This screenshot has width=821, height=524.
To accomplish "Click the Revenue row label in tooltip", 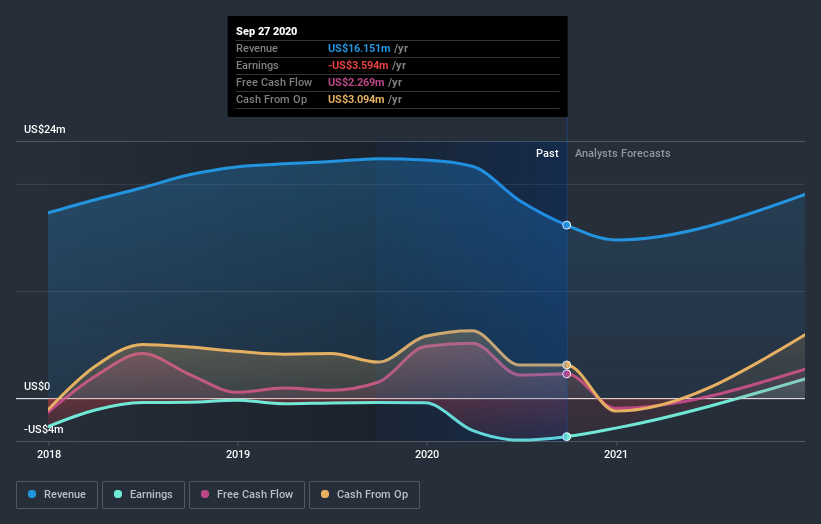I will pyautogui.click(x=257, y=48).
